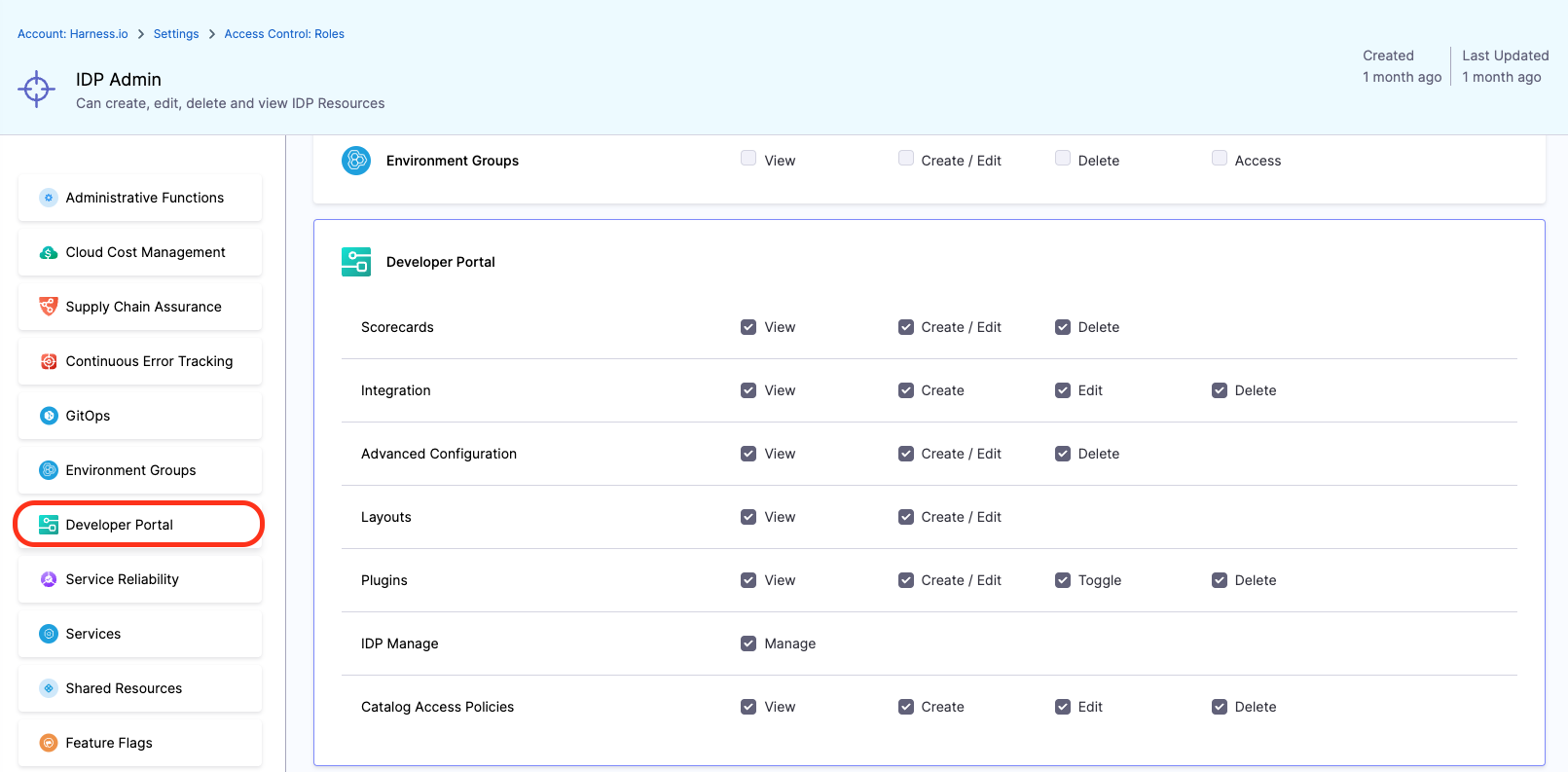The height and width of the screenshot is (772, 1568).
Task: Click the Developer Portal section header icon
Action: point(356,262)
